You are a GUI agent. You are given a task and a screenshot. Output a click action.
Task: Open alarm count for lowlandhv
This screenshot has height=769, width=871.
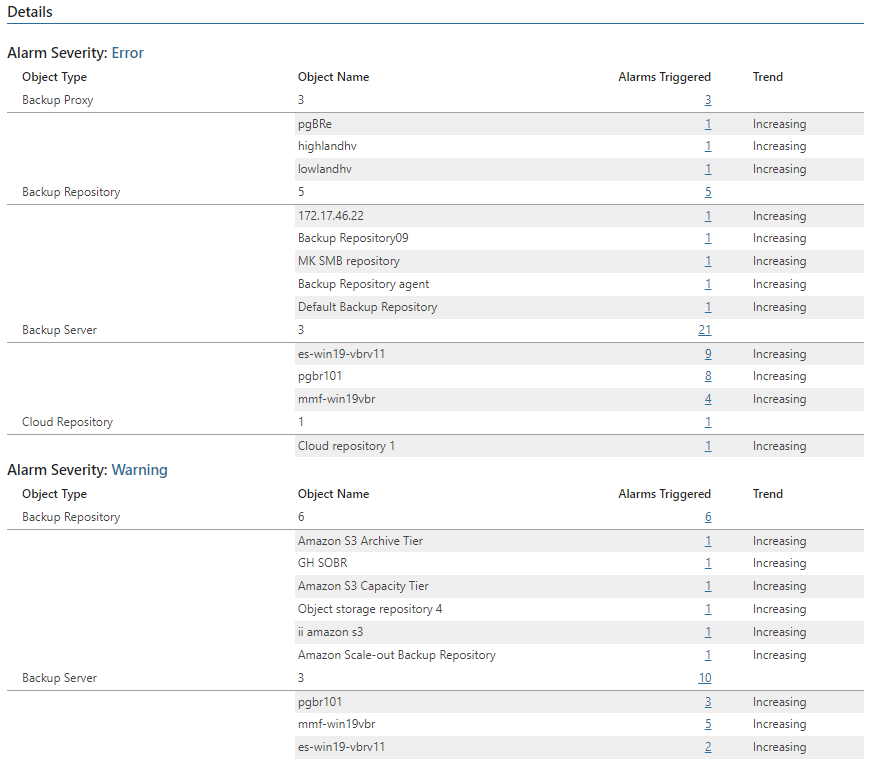(708, 169)
